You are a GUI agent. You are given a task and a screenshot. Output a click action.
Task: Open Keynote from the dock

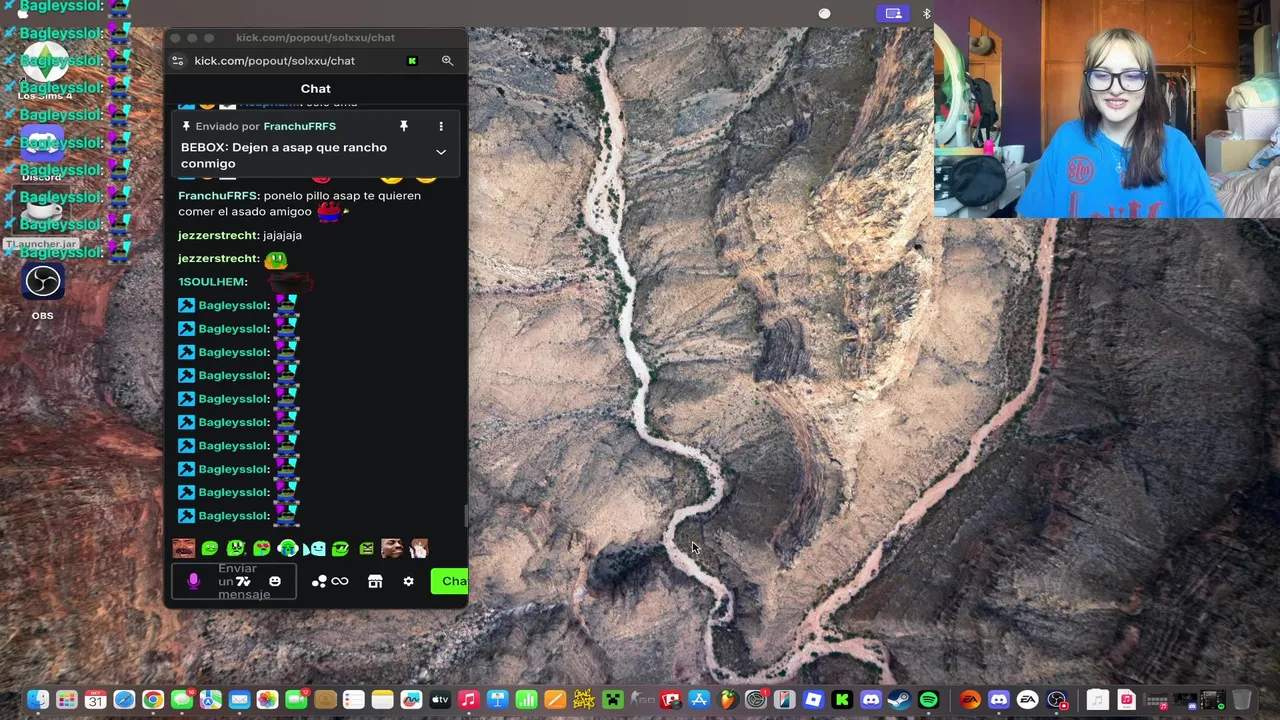(x=497, y=700)
